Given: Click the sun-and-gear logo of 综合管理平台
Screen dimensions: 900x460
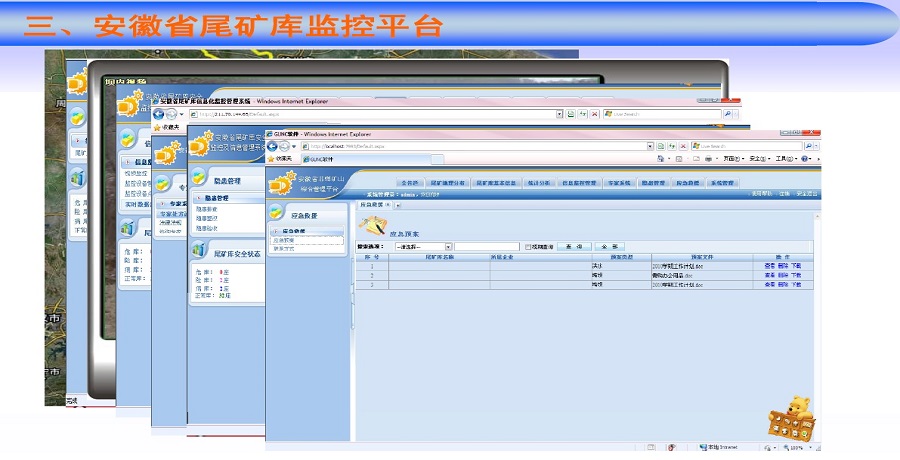Looking at the screenshot, I should (282, 183).
